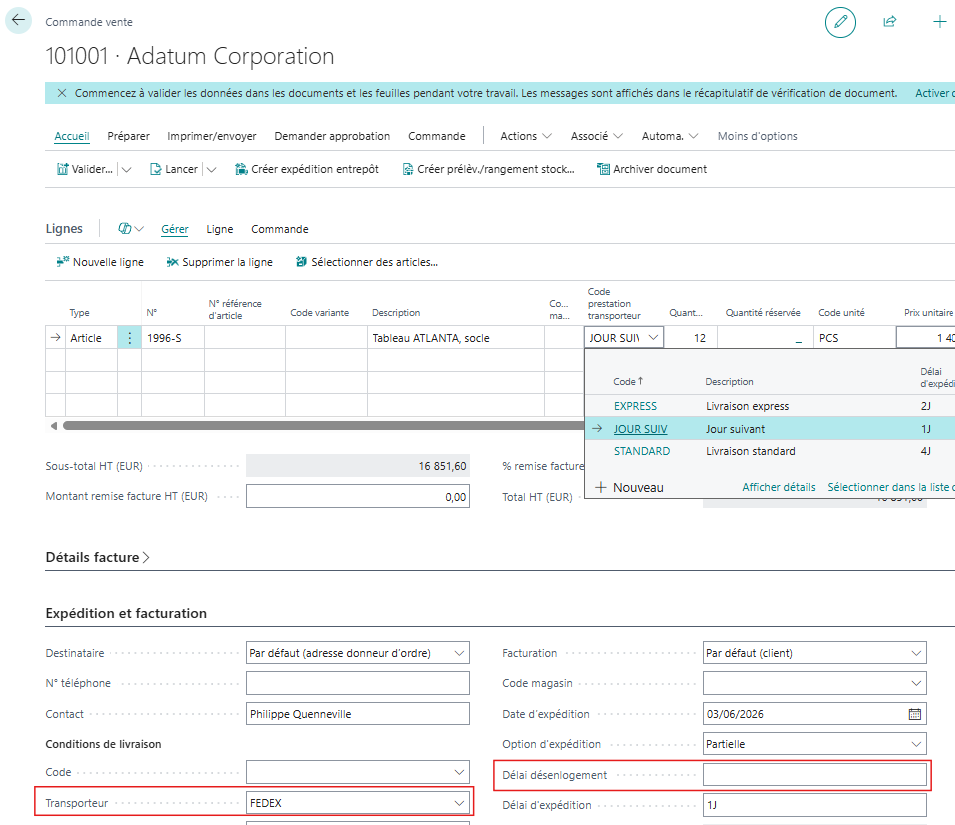Sort by the Code column header
This screenshot has height=825, width=955.
coord(628,382)
